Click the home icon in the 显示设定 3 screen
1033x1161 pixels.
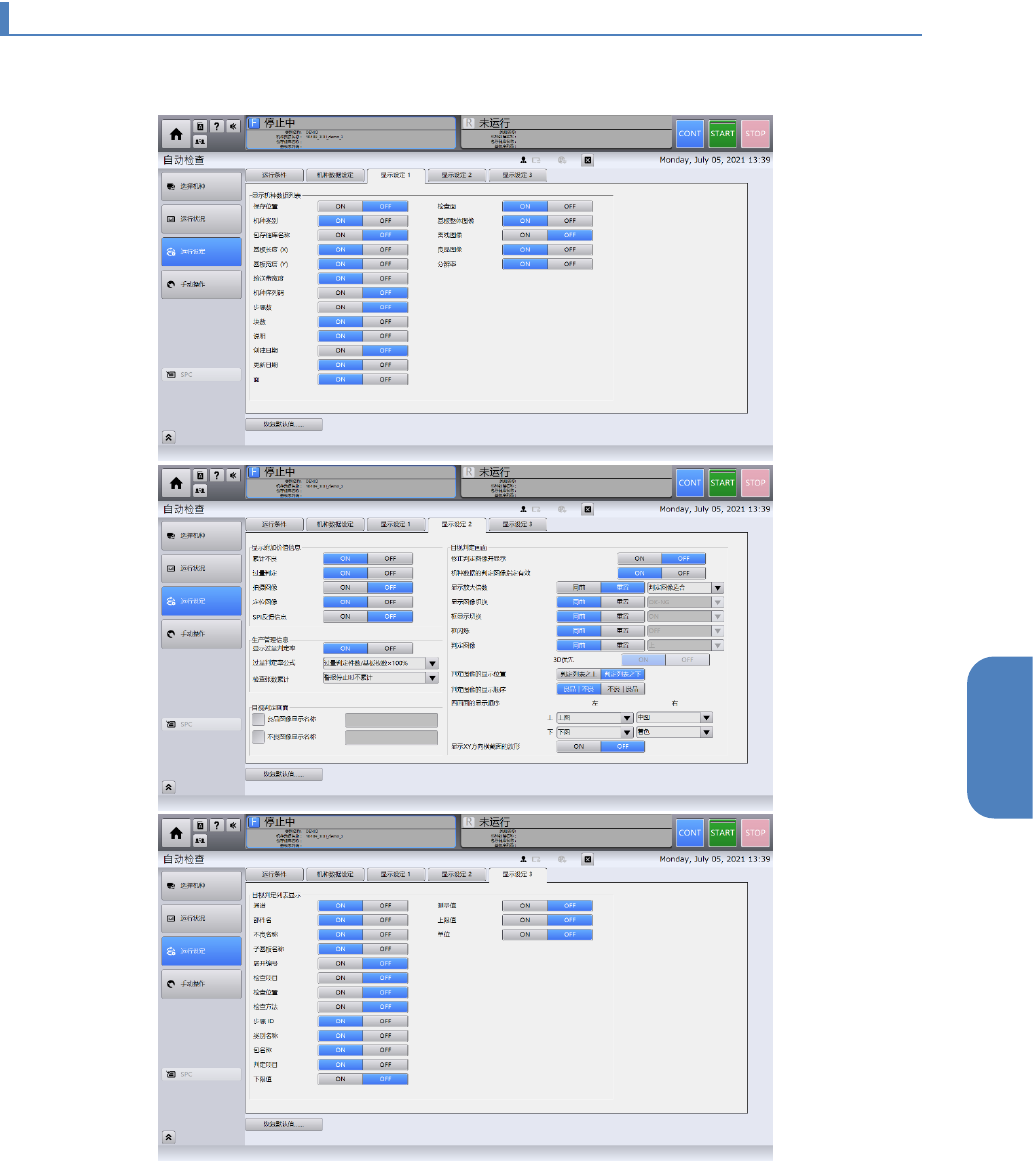tap(176, 833)
